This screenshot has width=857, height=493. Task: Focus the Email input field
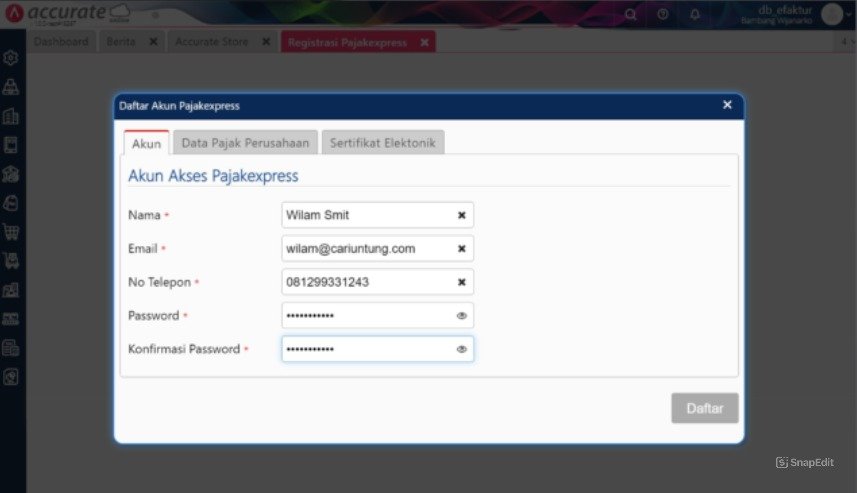pyautogui.click(x=377, y=249)
